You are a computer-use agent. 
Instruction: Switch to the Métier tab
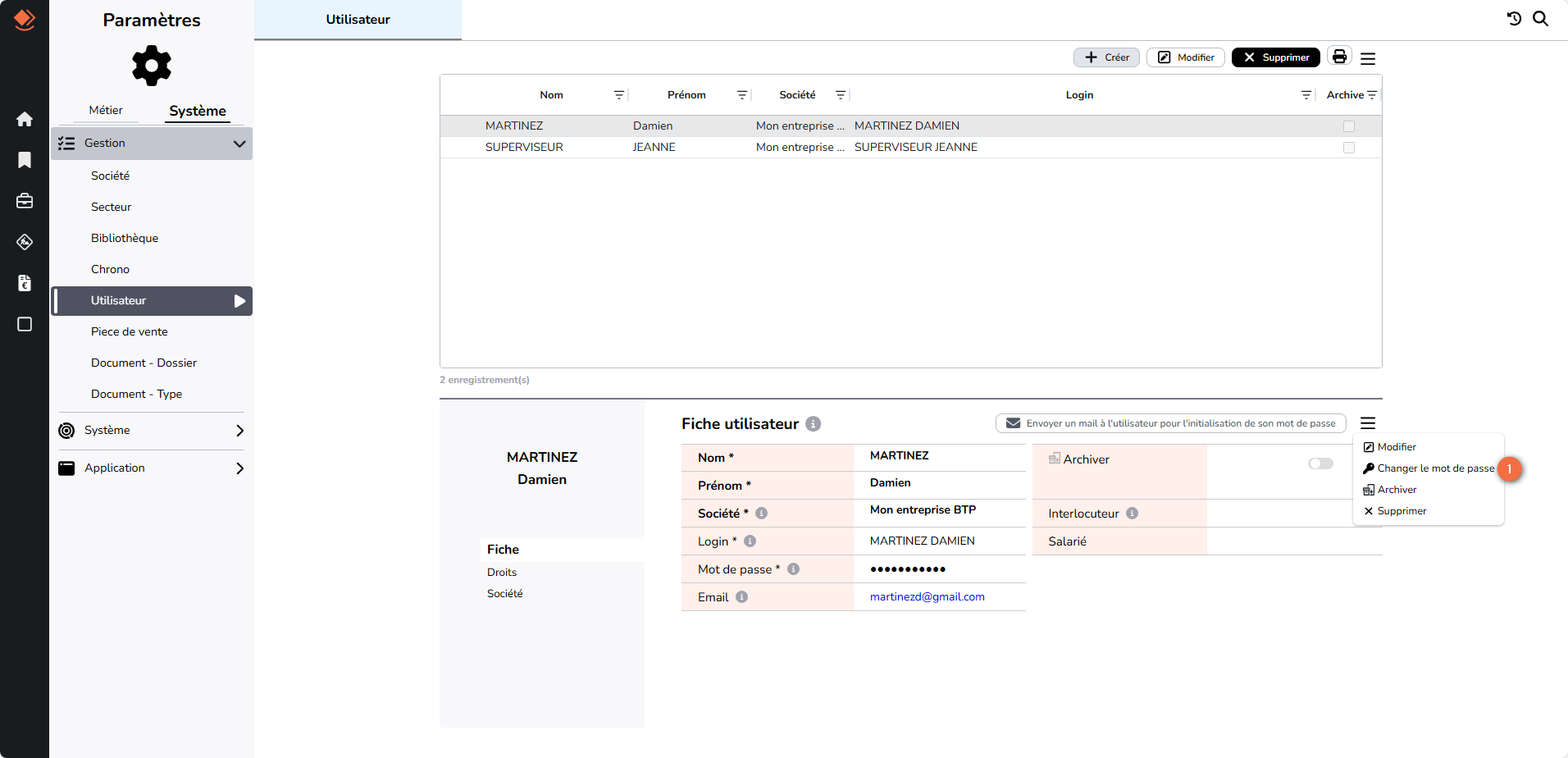point(106,110)
